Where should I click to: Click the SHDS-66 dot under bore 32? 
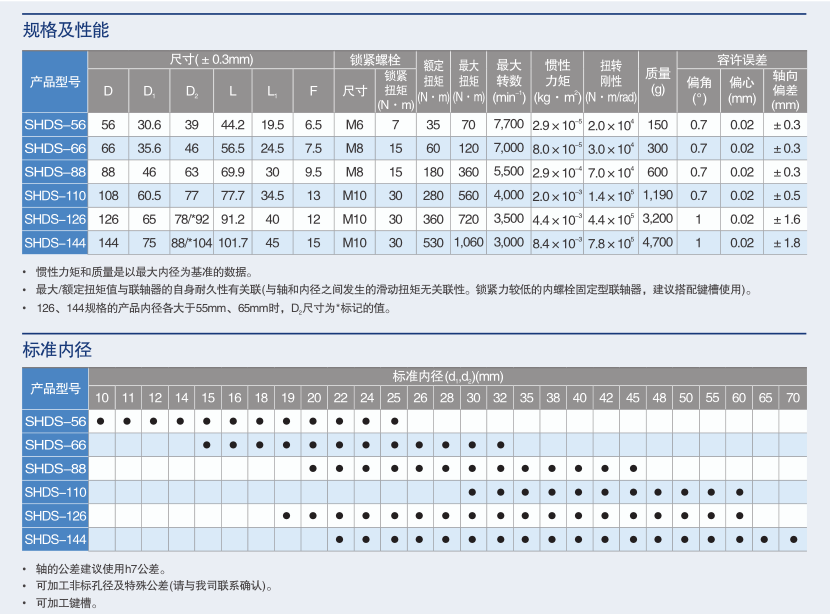tap(499, 445)
